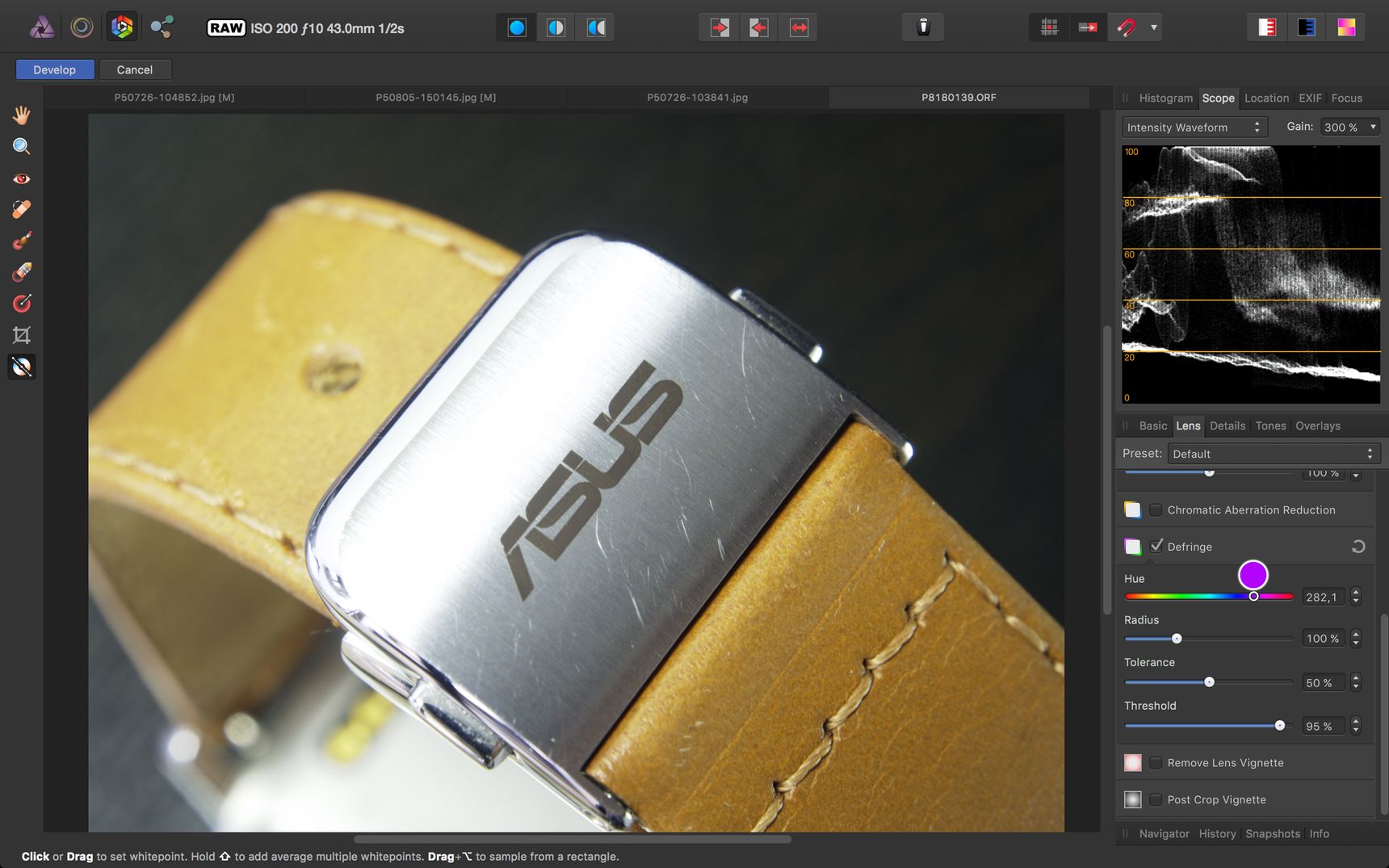Viewport: 1389px width, 868px height.
Task: Select the Blemish Removal tool
Action: pos(22,209)
